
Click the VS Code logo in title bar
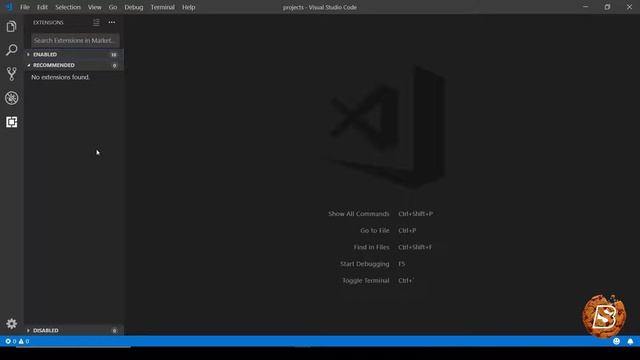point(9,7)
